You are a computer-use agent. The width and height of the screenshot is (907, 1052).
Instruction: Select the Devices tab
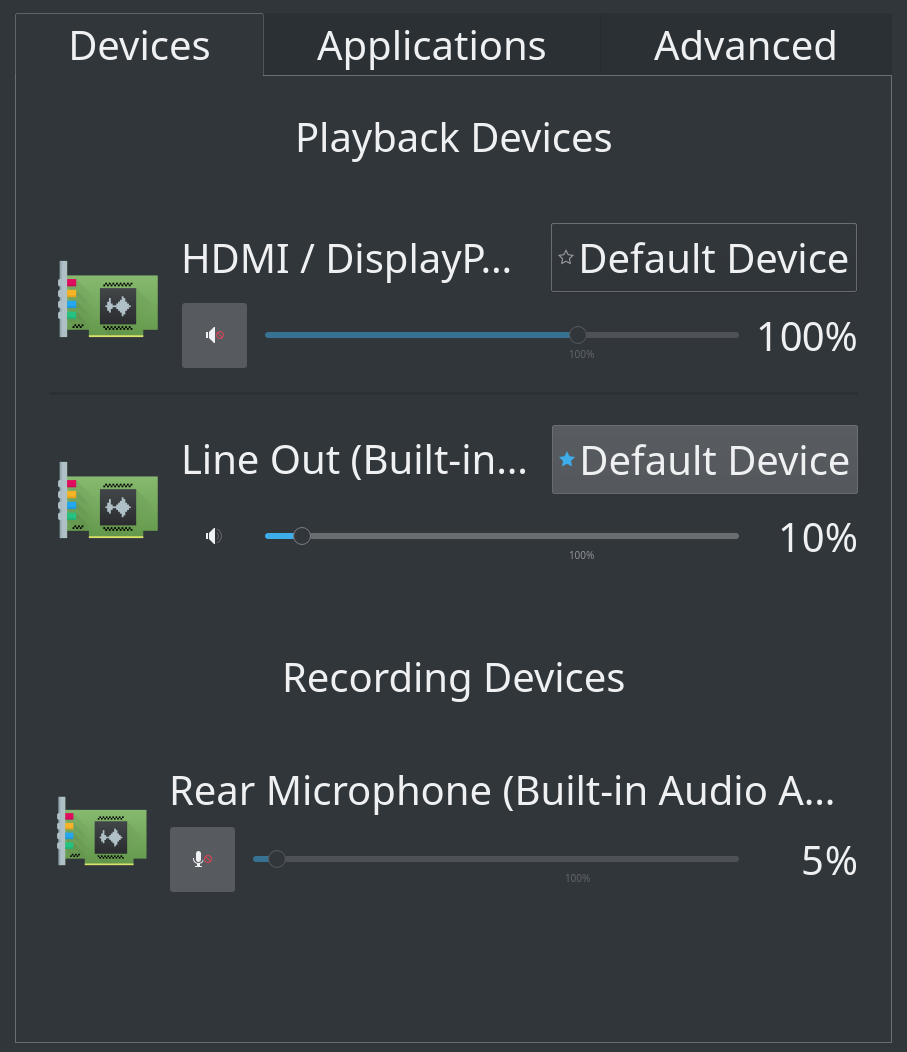click(x=140, y=46)
